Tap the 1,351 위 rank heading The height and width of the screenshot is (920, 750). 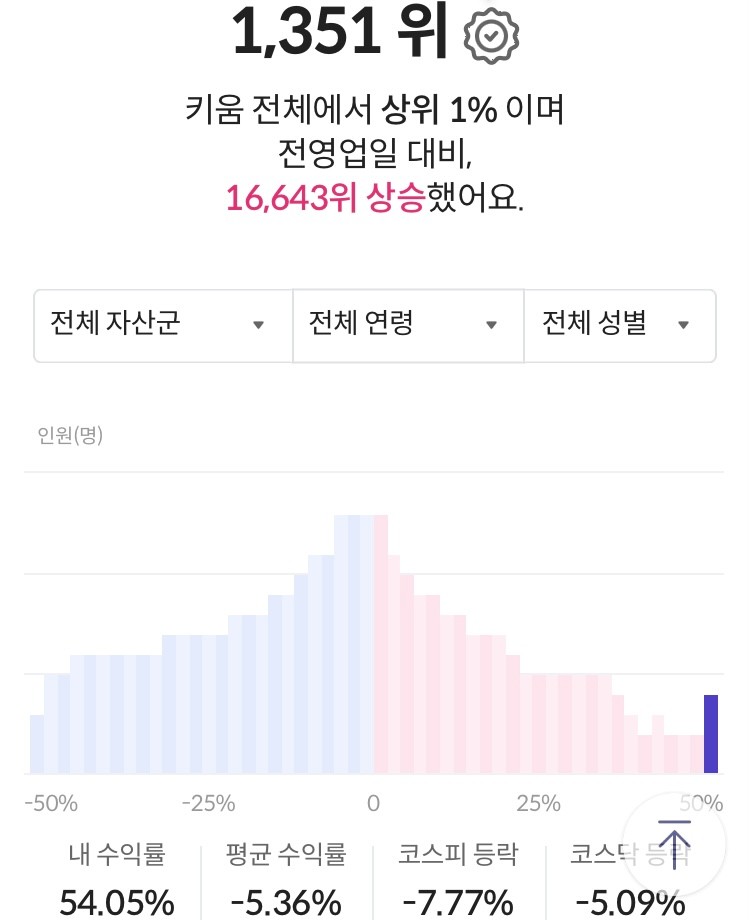pos(341,32)
